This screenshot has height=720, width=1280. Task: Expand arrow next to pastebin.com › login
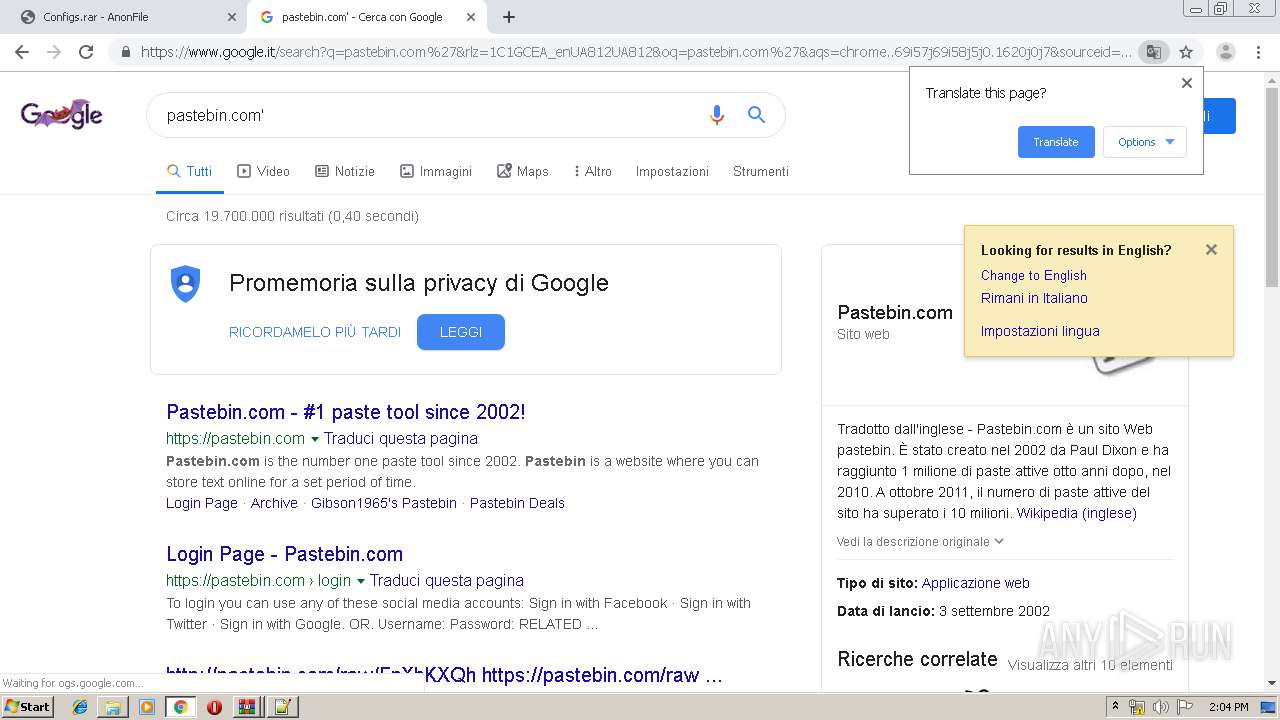[x=360, y=581]
